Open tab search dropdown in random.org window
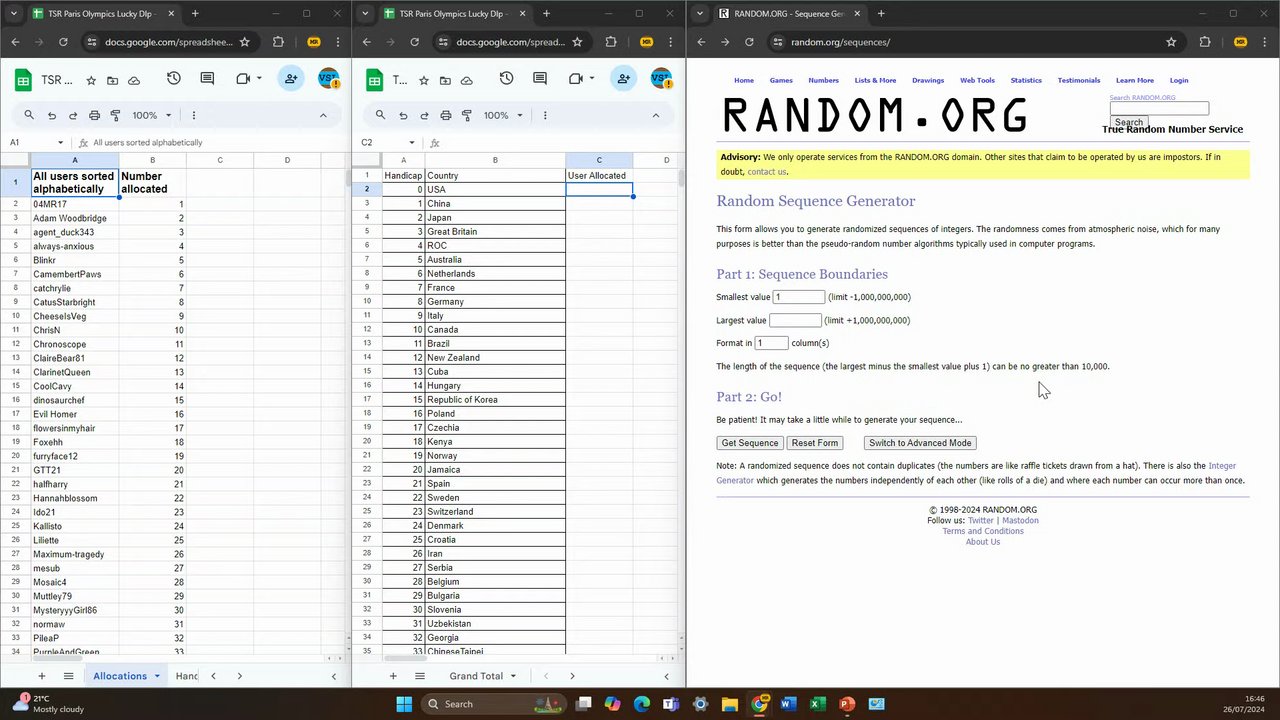Image resolution: width=1280 pixels, height=720 pixels. [698, 14]
